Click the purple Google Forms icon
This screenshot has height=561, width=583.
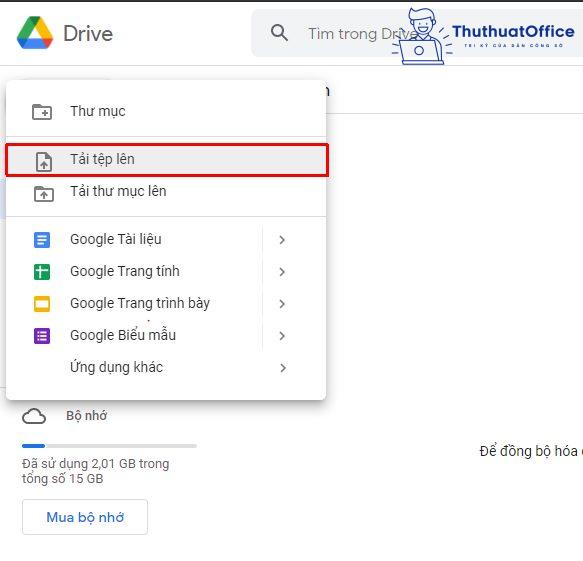(42, 336)
